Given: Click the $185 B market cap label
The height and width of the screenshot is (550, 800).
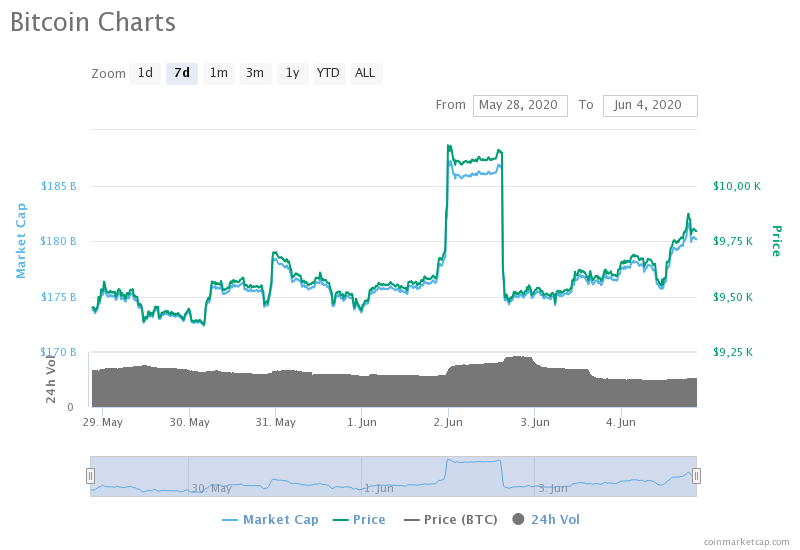Looking at the screenshot, I should [59, 186].
